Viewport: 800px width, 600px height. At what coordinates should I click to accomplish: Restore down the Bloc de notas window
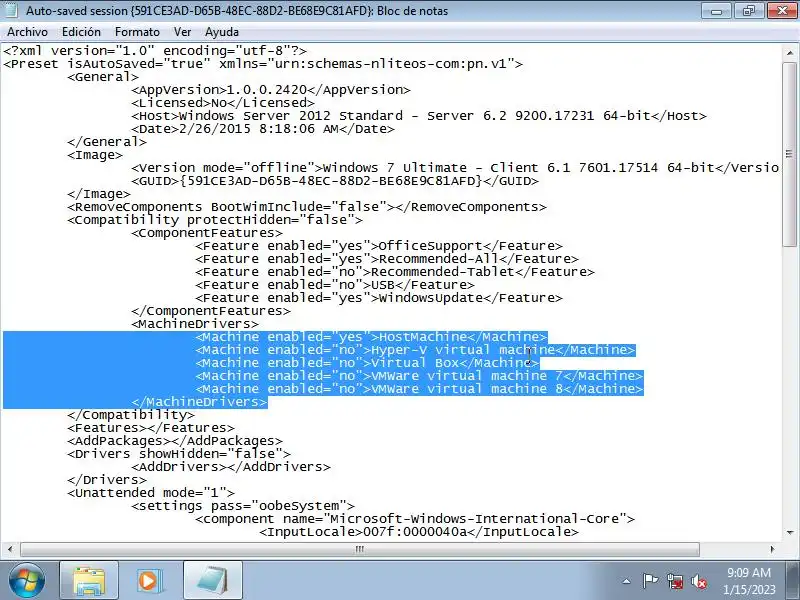click(x=748, y=11)
